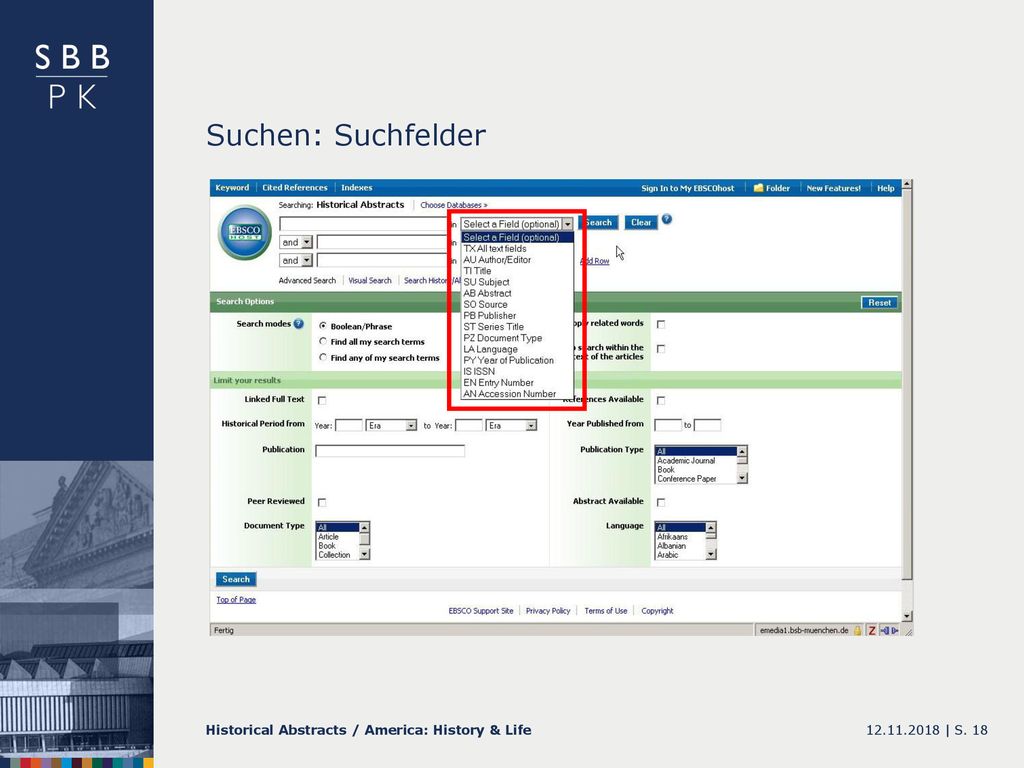This screenshot has height=768, width=1024.
Task: Click the Year Published from field
Action: [667, 425]
